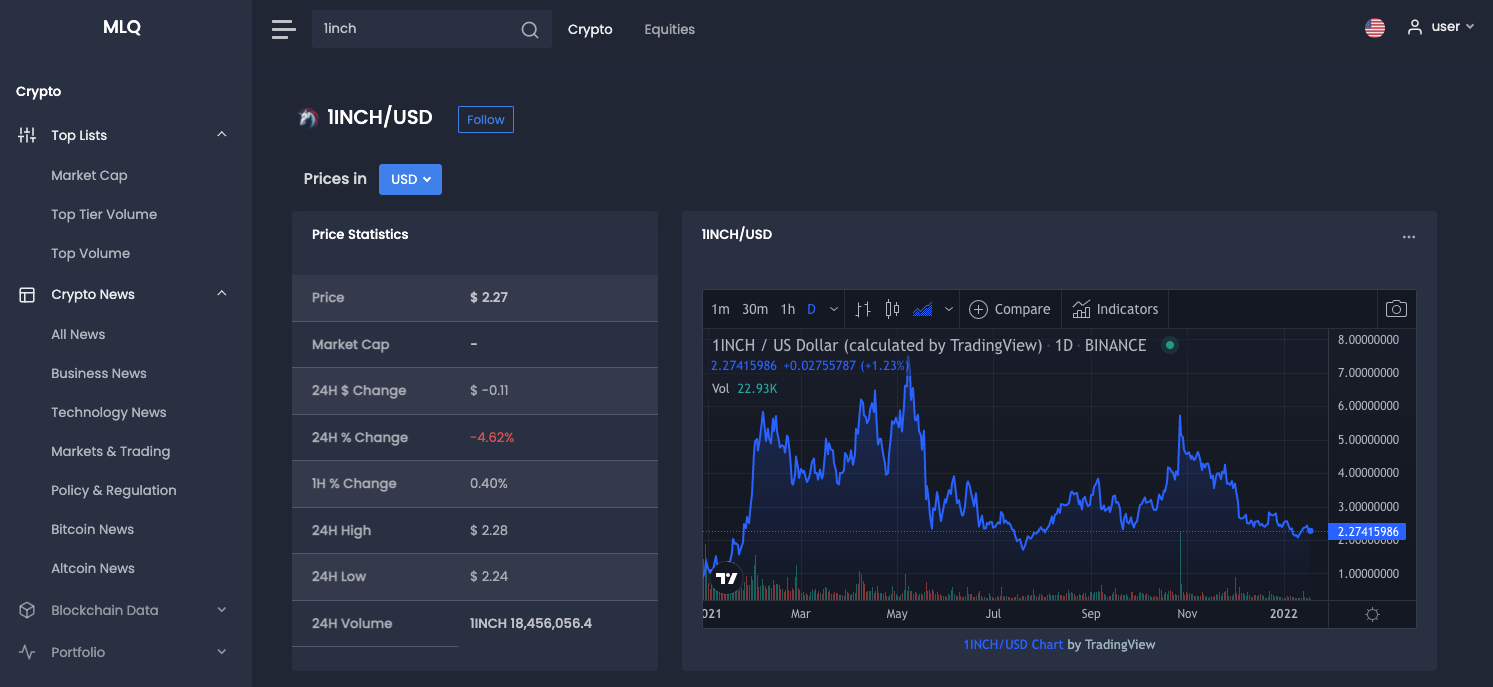Open Altcoin News
This screenshot has height=687, width=1493.
click(x=93, y=568)
